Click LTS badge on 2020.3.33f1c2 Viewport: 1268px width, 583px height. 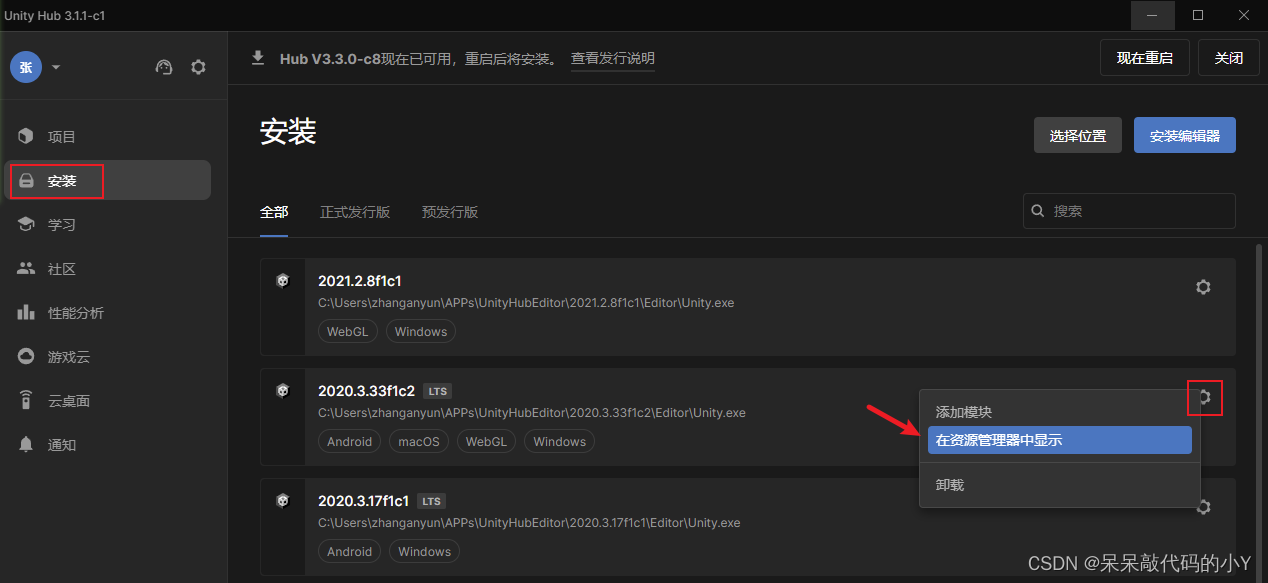pos(437,391)
